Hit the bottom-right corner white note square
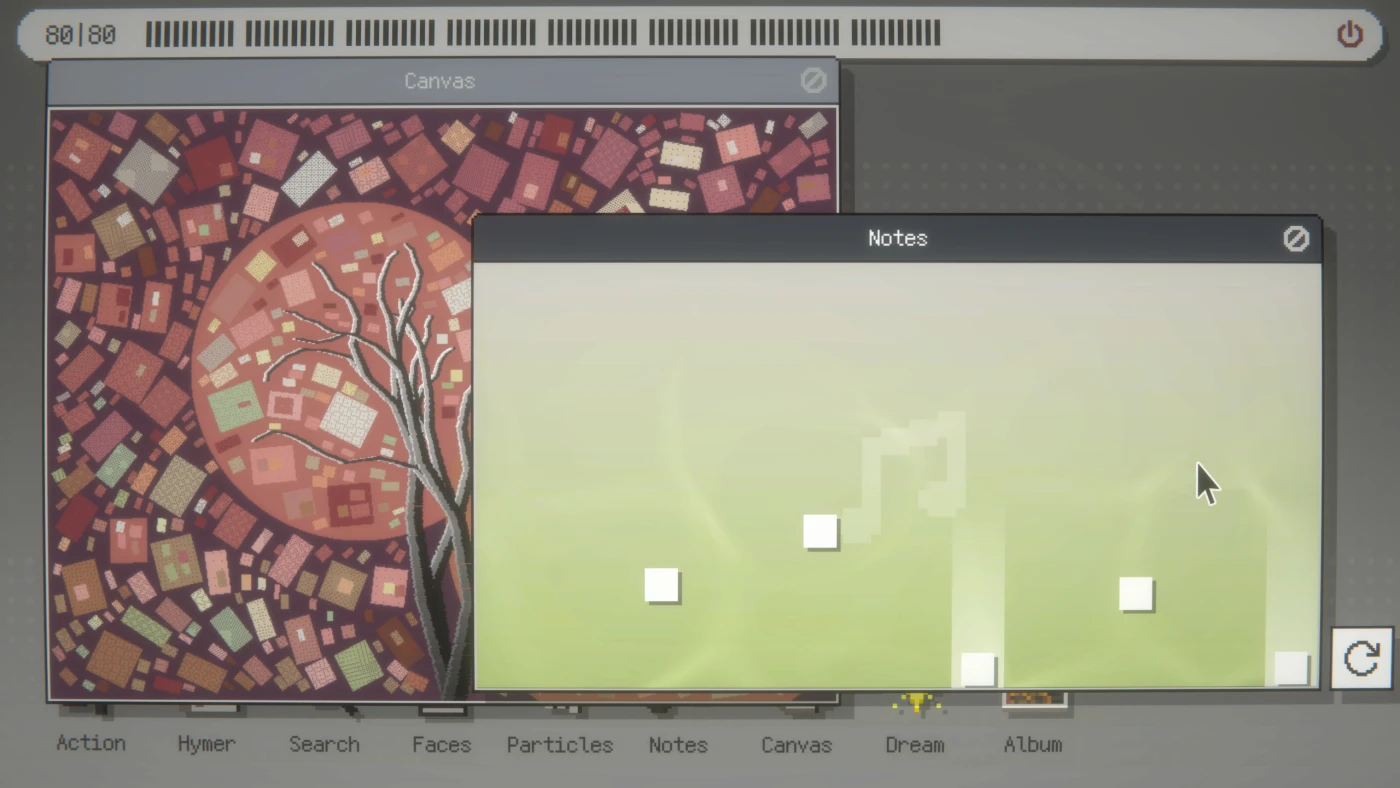 coord(1290,668)
